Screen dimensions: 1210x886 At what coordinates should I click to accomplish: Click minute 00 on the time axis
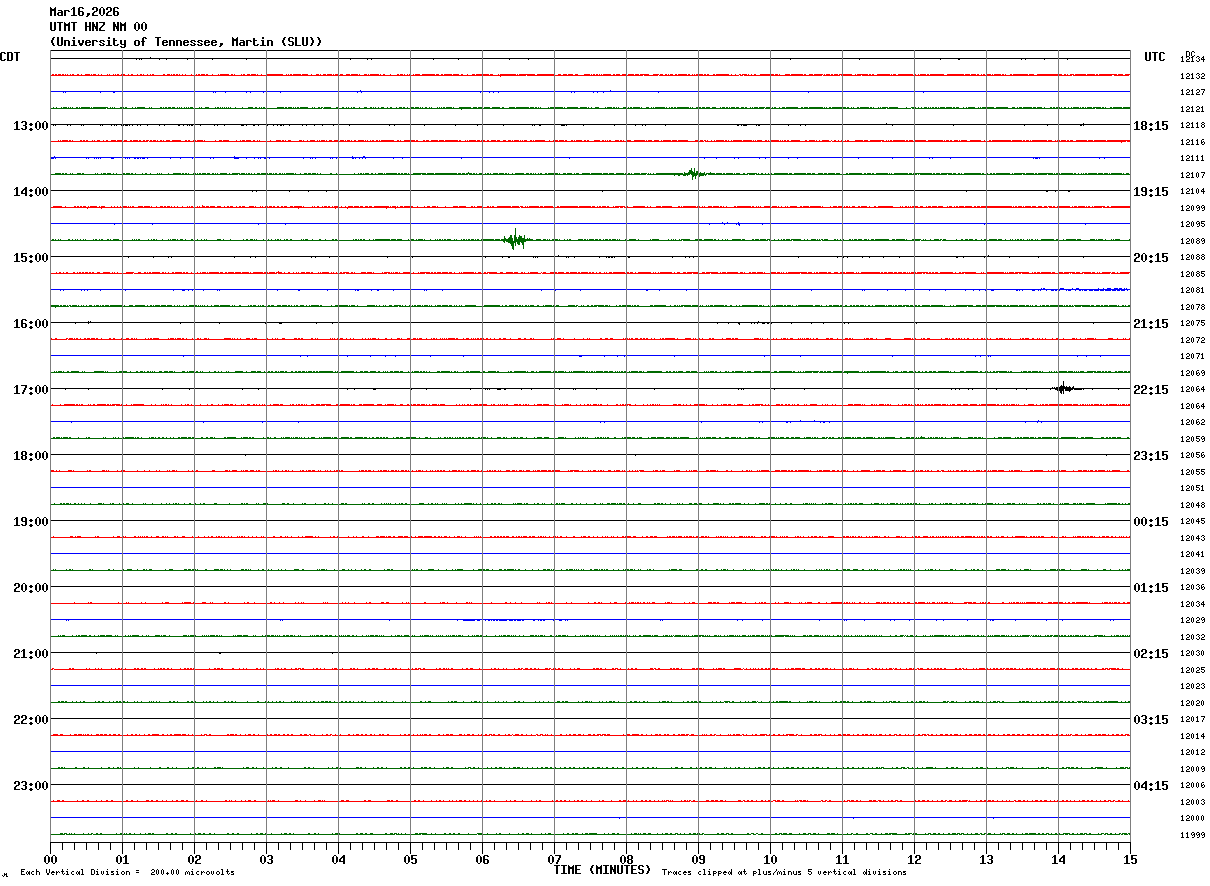click(x=50, y=859)
